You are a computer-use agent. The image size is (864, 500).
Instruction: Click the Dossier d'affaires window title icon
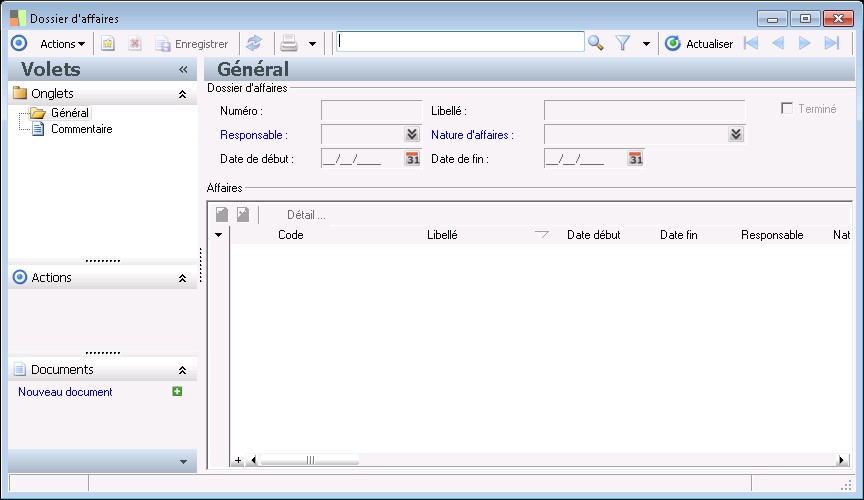coord(18,18)
